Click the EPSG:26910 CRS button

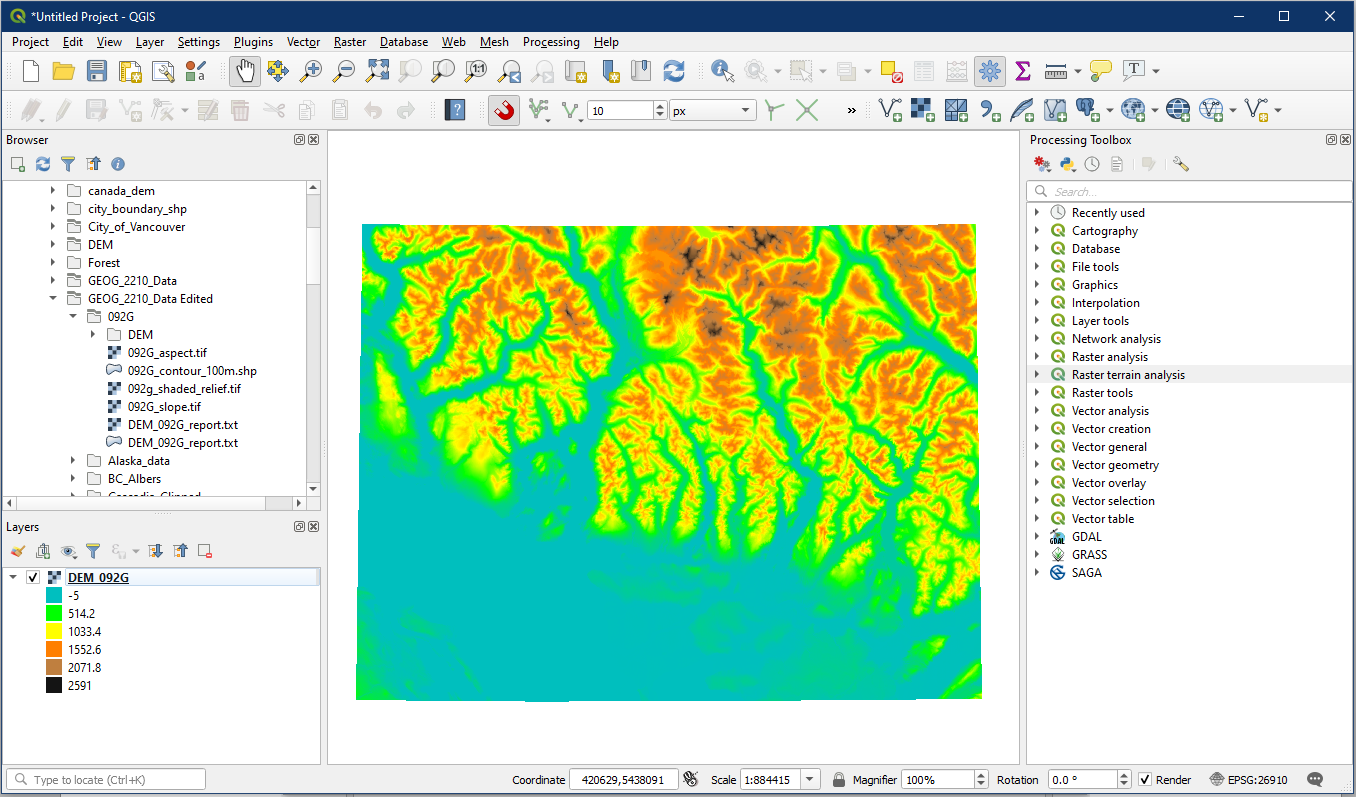click(x=1248, y=780)
